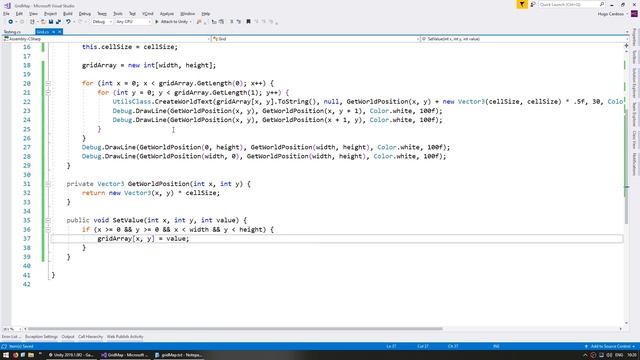Collapse GetWorldPosition method at line 31
Viewport: 640px width, 360px height.
pos(48,184)
